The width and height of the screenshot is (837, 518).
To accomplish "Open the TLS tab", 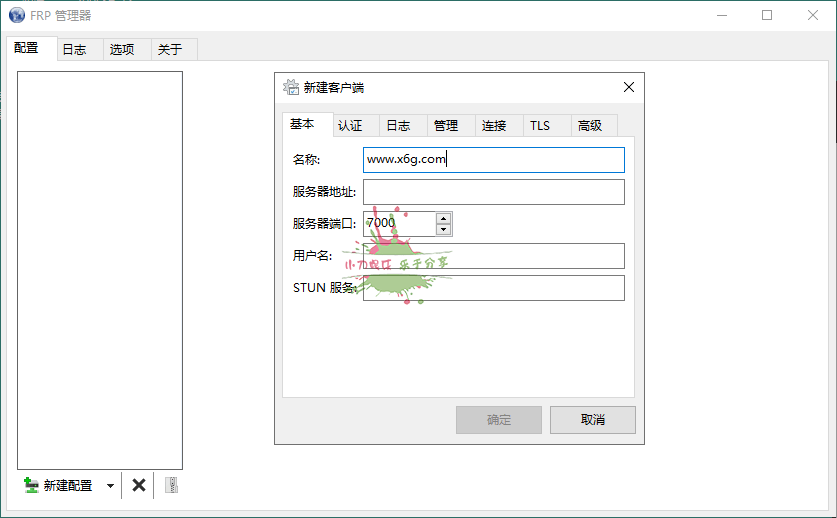I will point(540,125).
